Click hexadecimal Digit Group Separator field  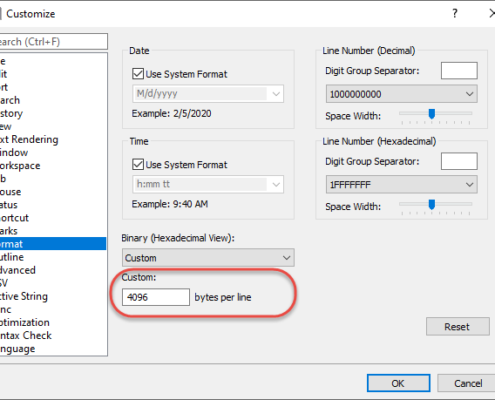click(459, 161)
